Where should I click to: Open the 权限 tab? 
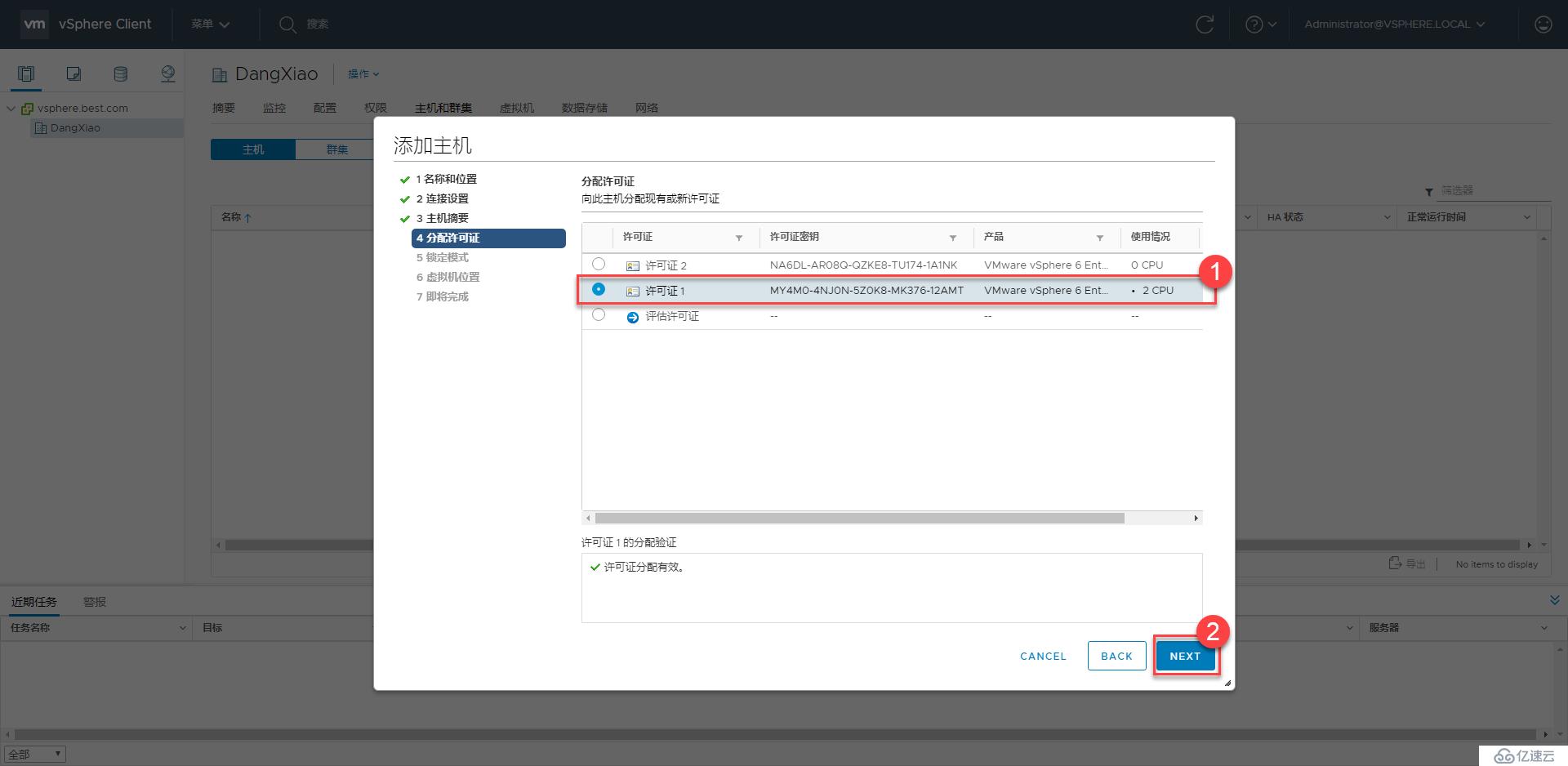click(x=376, y=108)
